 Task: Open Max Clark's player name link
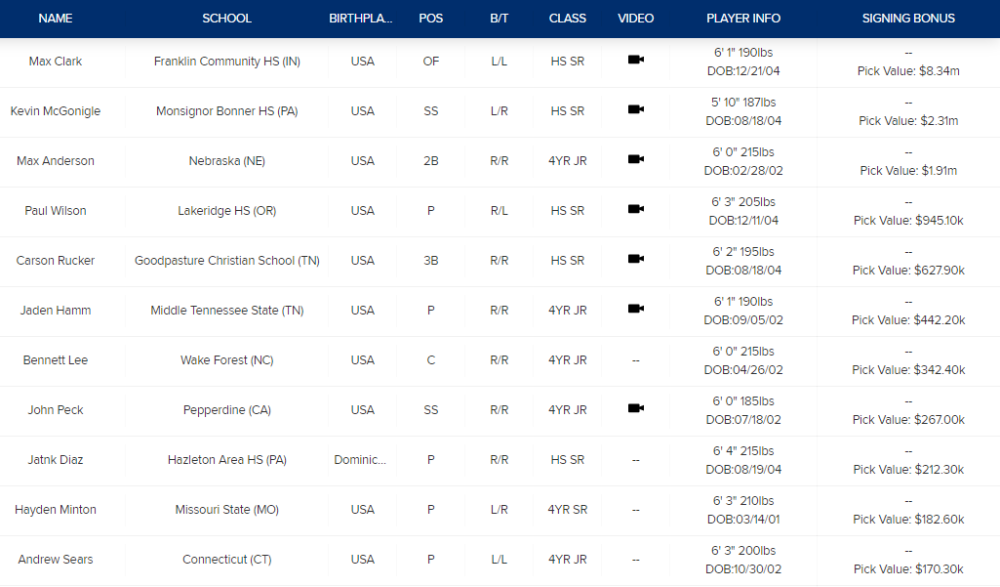56,61
